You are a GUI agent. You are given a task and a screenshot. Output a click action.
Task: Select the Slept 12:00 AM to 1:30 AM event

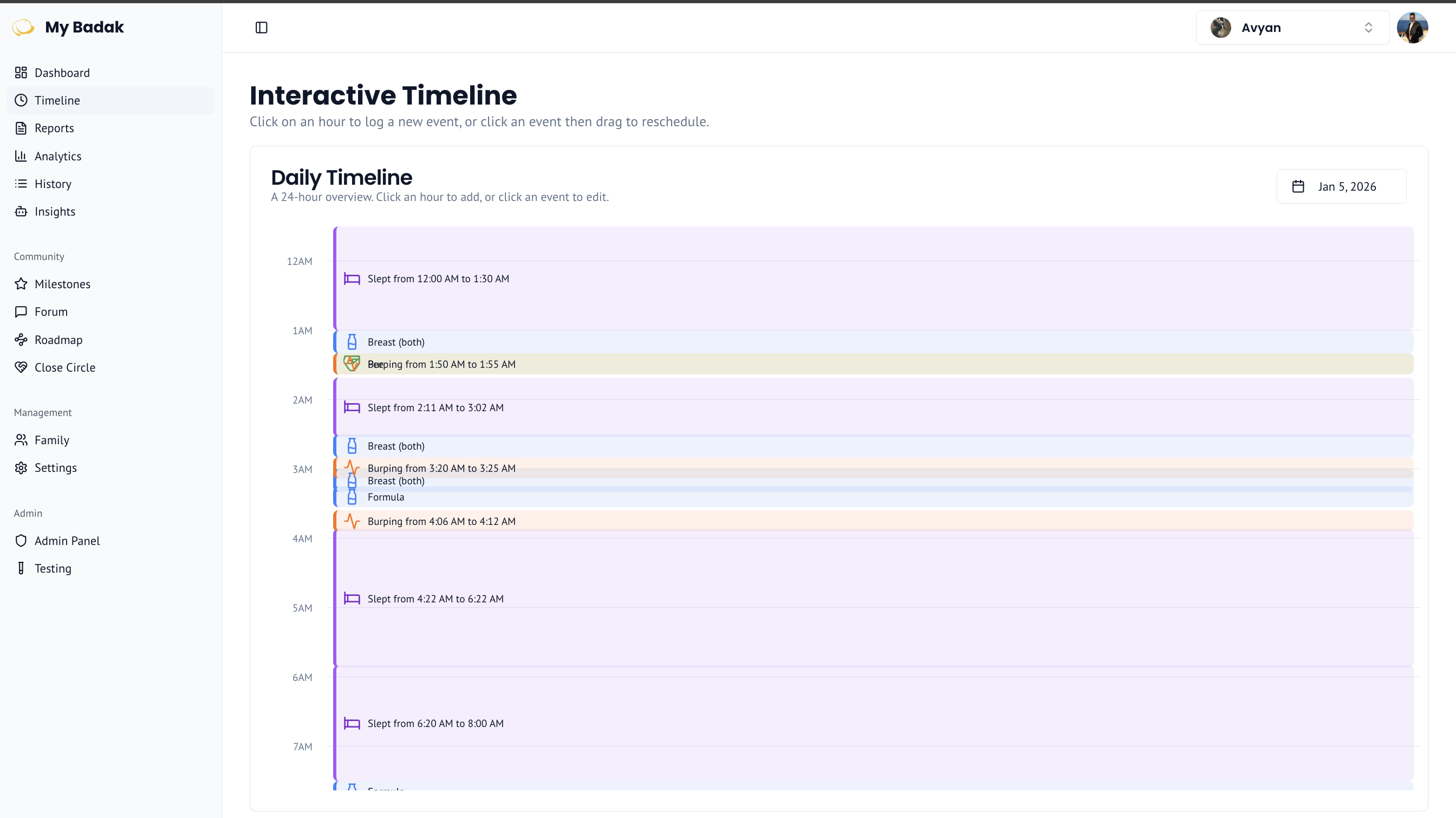tap(438, 278)
